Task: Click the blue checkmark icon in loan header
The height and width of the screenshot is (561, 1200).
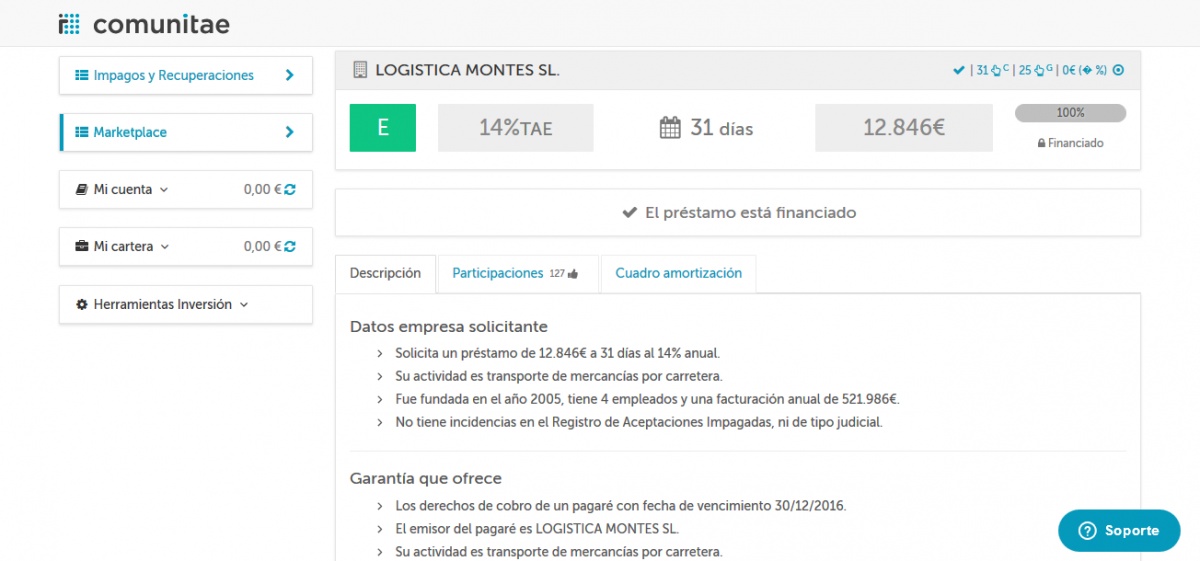Action: click(958, 70)
